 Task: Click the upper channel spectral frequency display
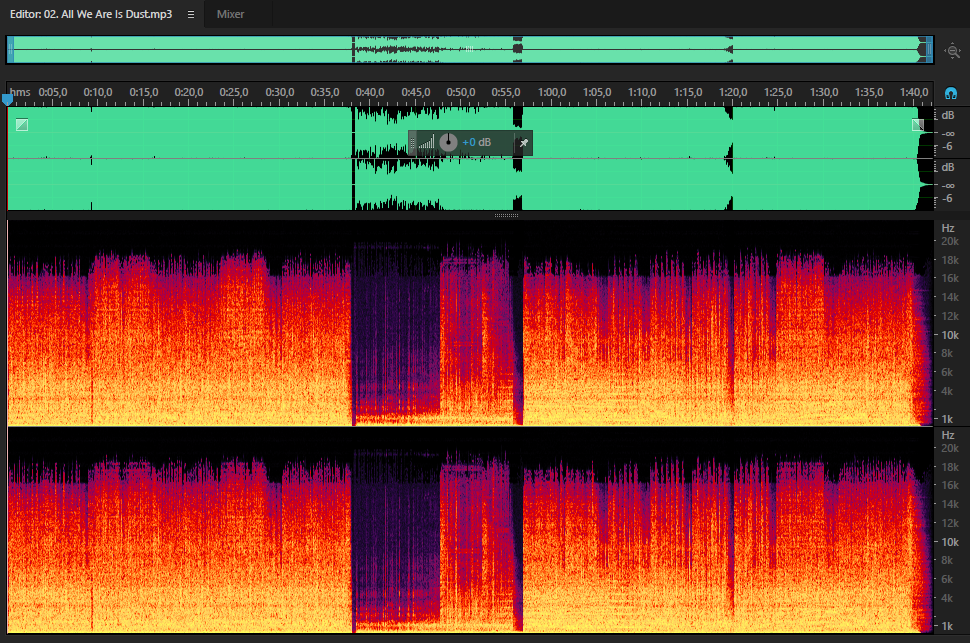click(470, 323)
